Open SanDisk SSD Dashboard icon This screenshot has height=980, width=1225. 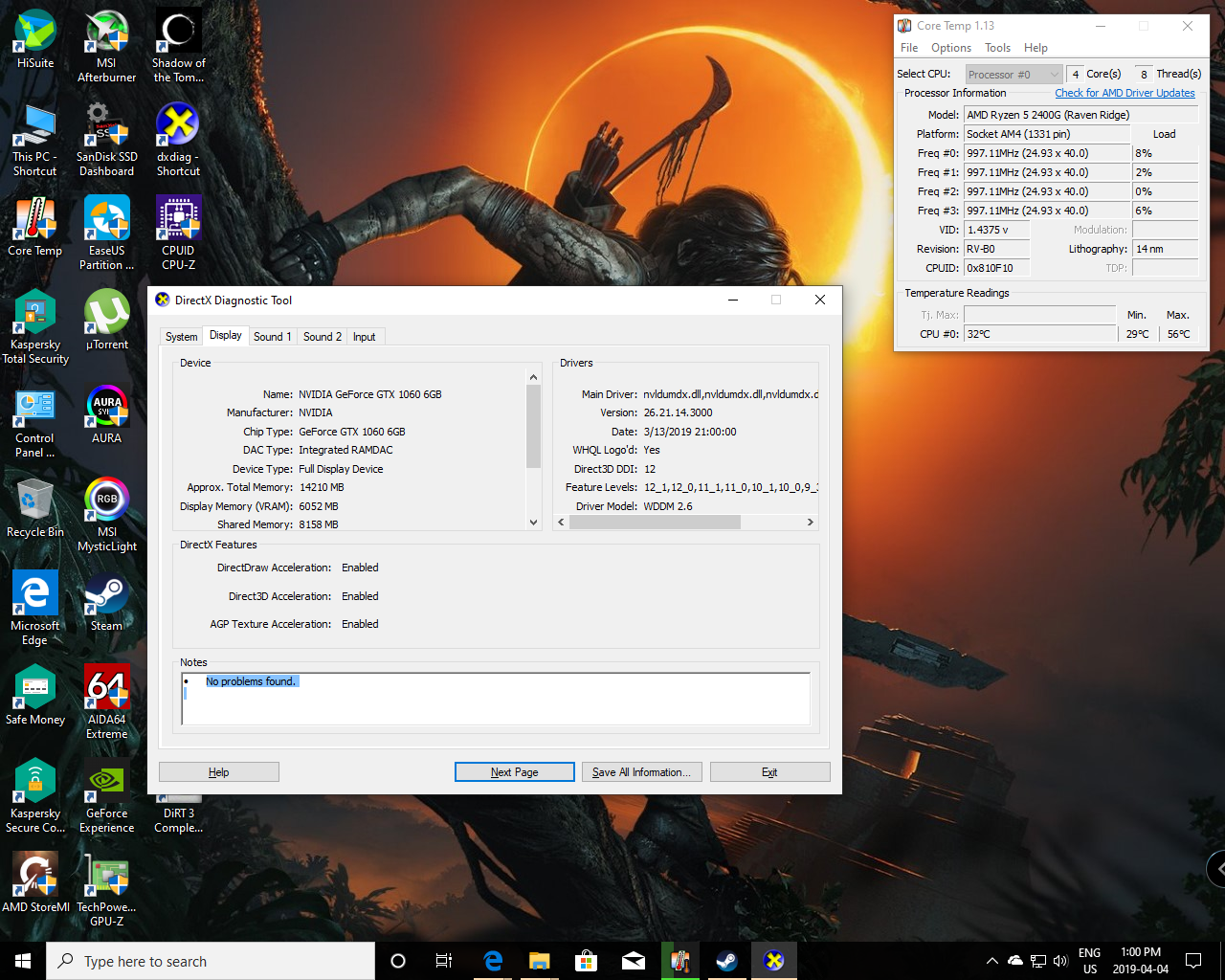tap(106, 140)
